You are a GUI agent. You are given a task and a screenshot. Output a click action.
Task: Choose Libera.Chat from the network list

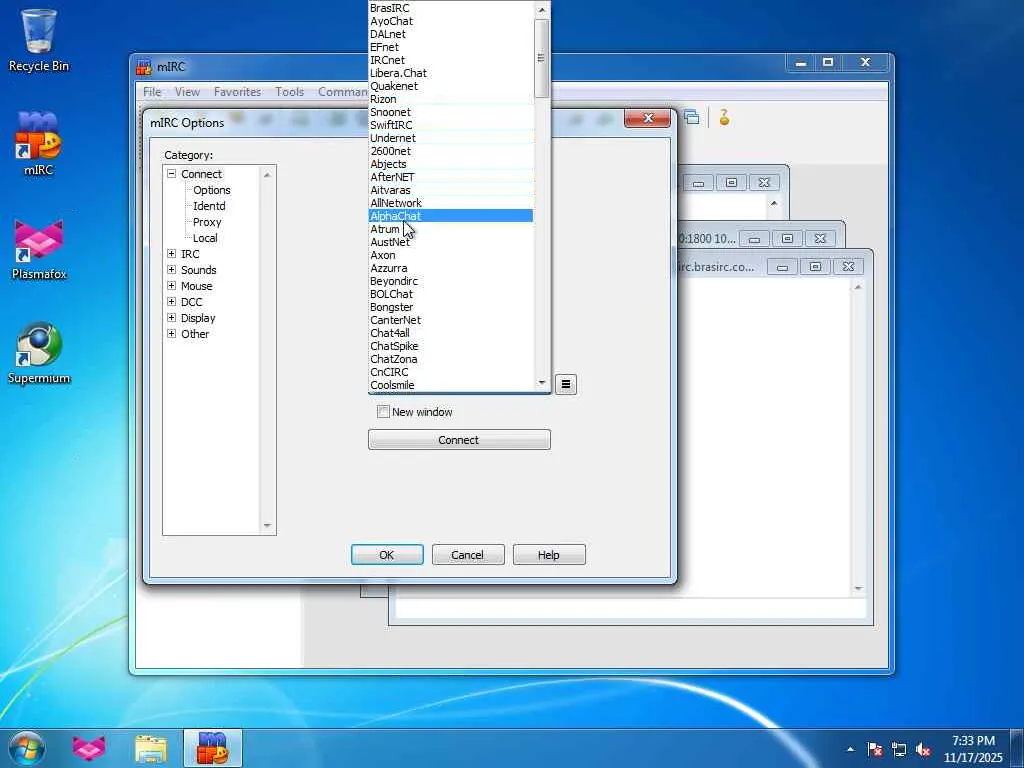(451, 73)
